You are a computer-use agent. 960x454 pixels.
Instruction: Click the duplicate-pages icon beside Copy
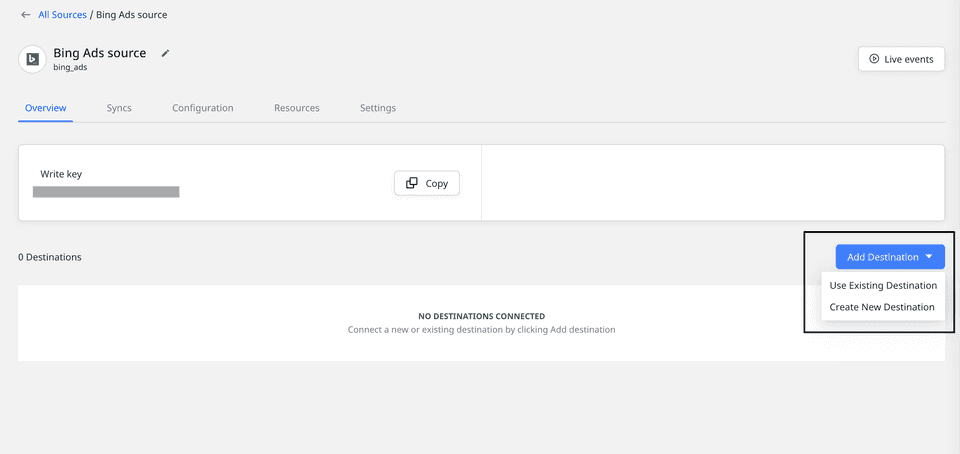pos(412,183)
